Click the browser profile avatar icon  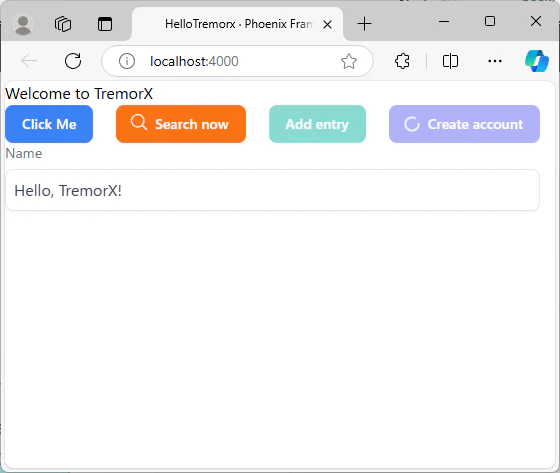click(23, 25)
